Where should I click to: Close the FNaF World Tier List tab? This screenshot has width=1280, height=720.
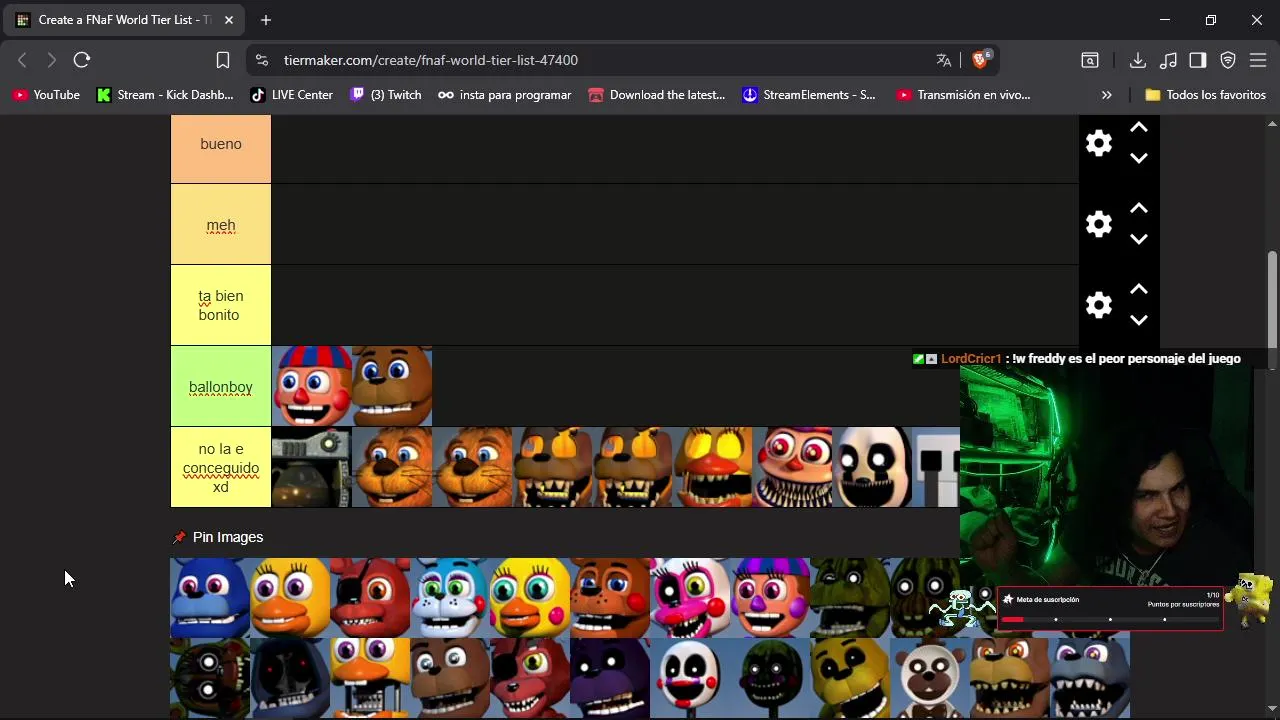(229, 20)
